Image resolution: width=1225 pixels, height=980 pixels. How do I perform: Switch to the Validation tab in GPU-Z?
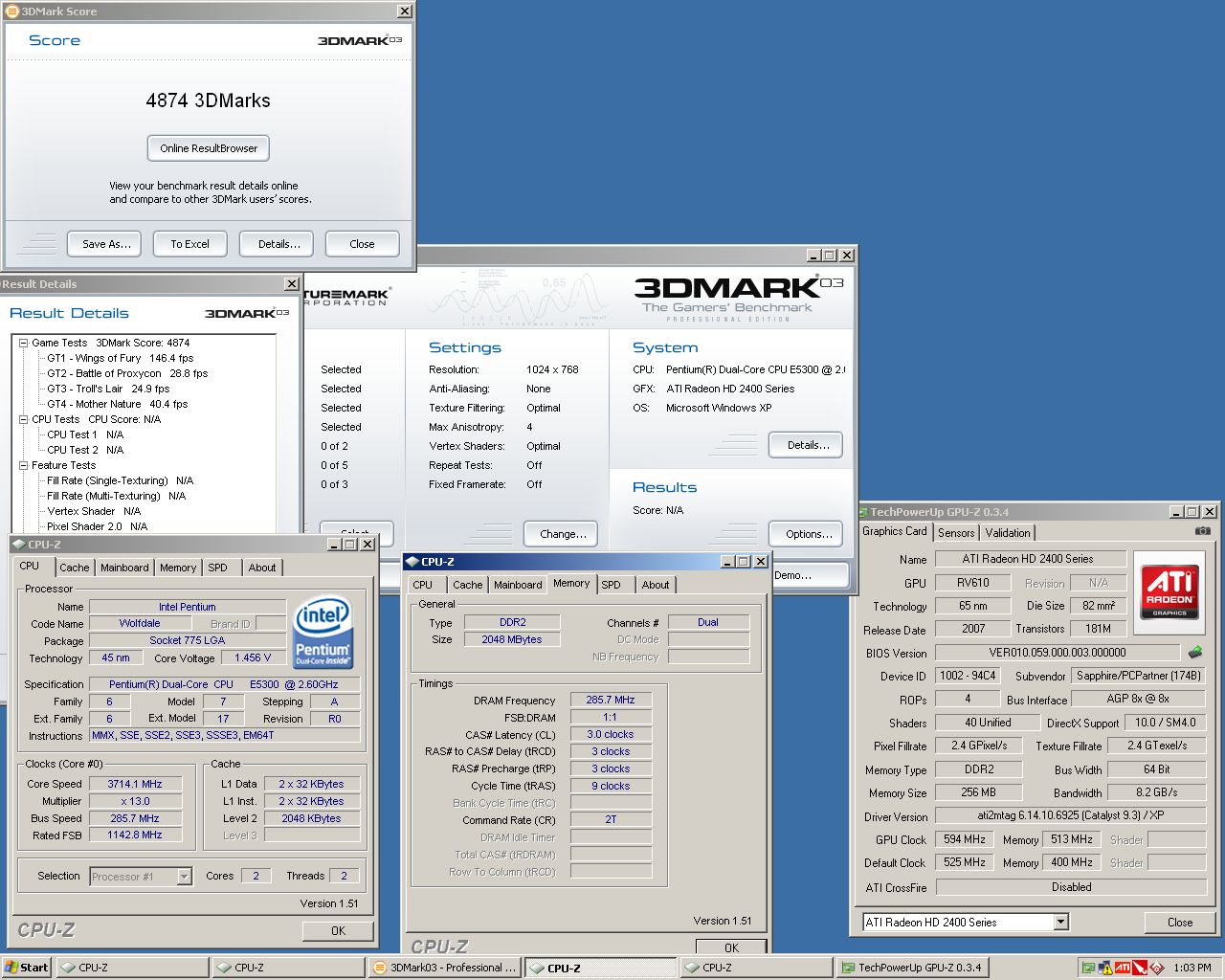1008,533
